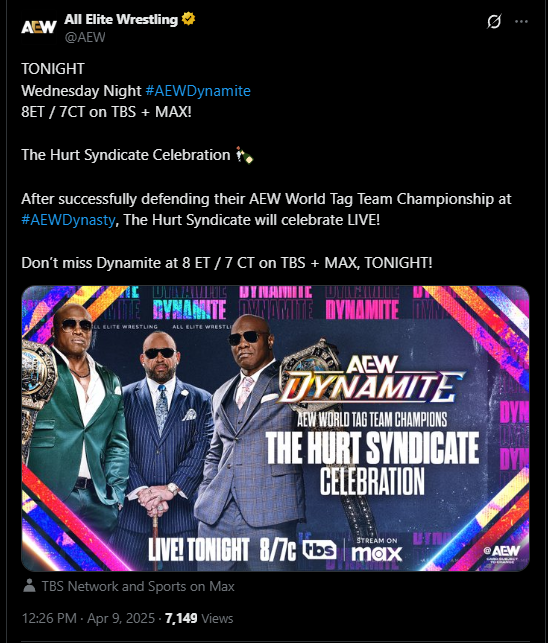Viewport: 548px width, 643px height.
Task: Click the gold verified badge
Action: pyautogui.click(x=188, y=19)
